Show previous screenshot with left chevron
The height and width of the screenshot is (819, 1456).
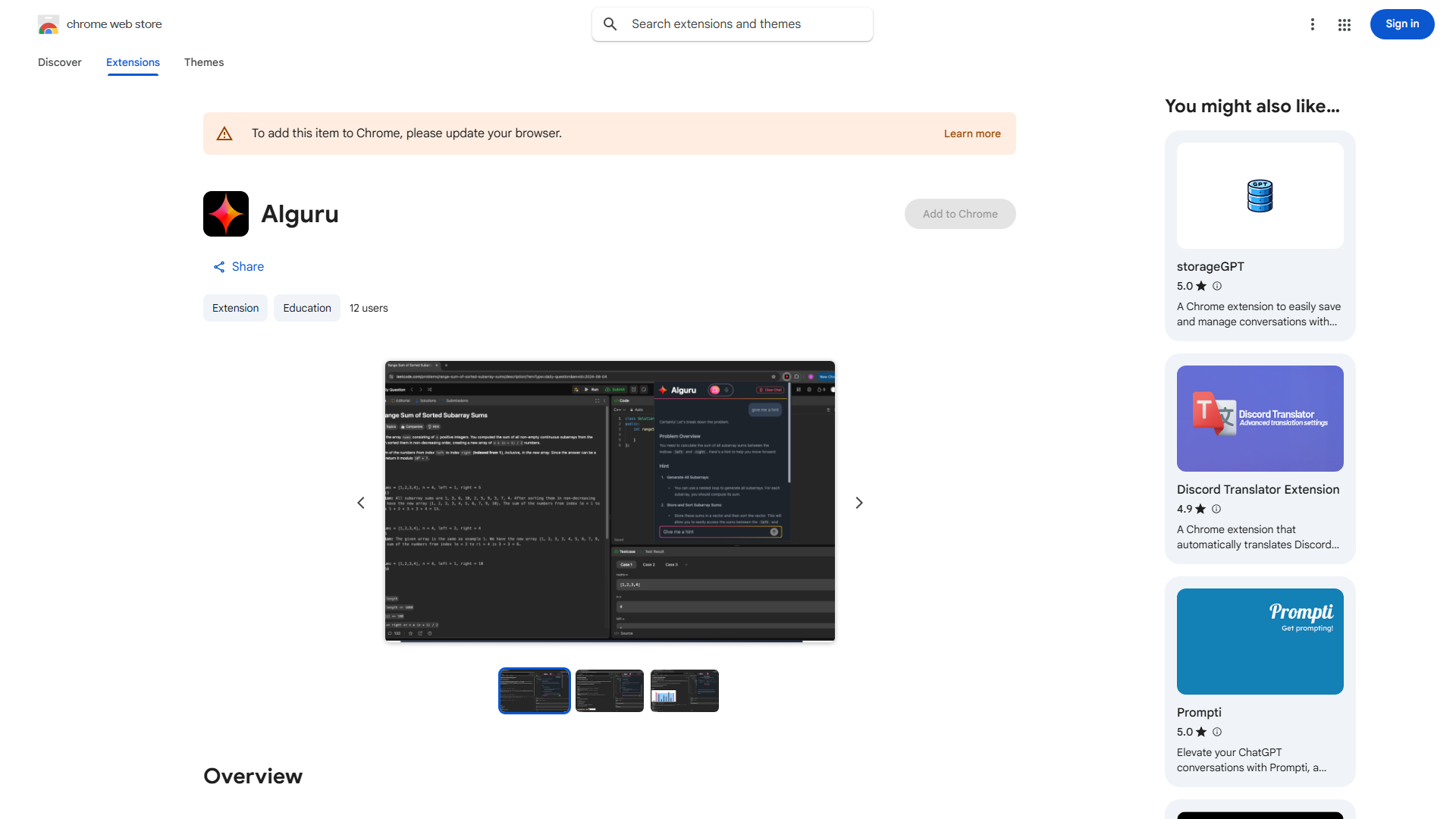361,503
